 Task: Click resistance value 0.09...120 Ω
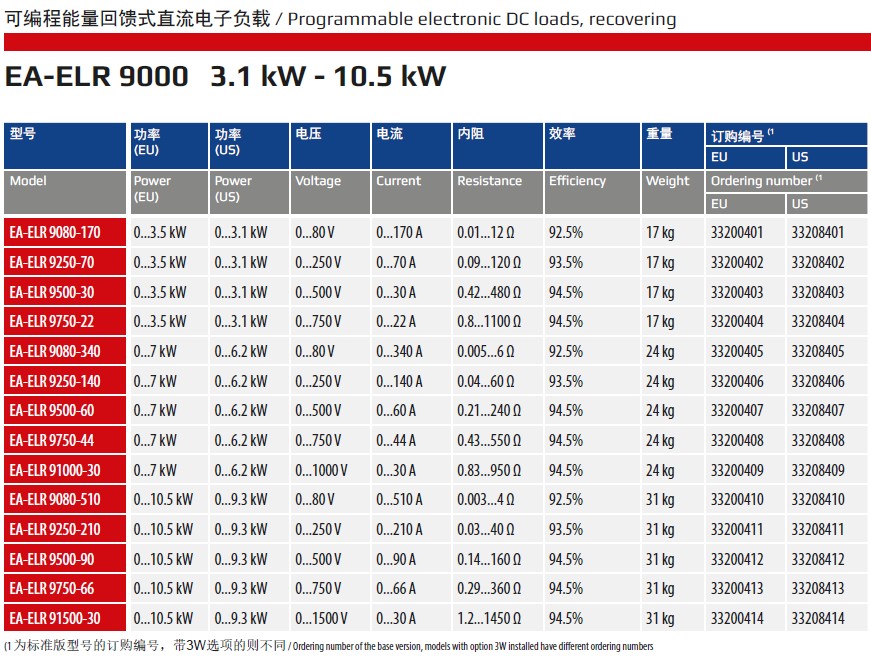[x=489, y=262]
